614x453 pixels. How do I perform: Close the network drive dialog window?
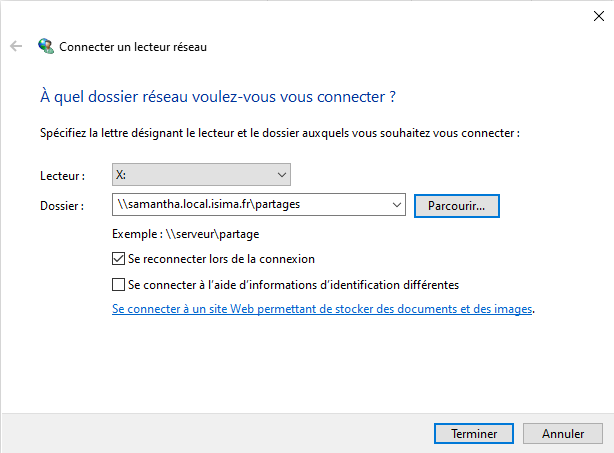[x=596, y=15]
